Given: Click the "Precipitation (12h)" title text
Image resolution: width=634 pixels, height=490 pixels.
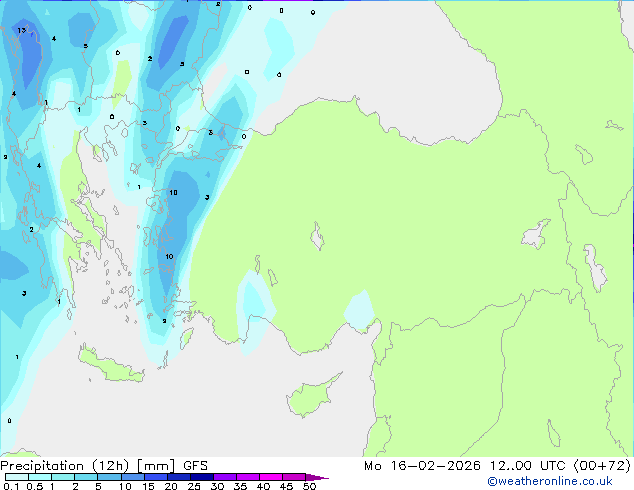Looking at the screenshot, I should click(x=65, y=466).
